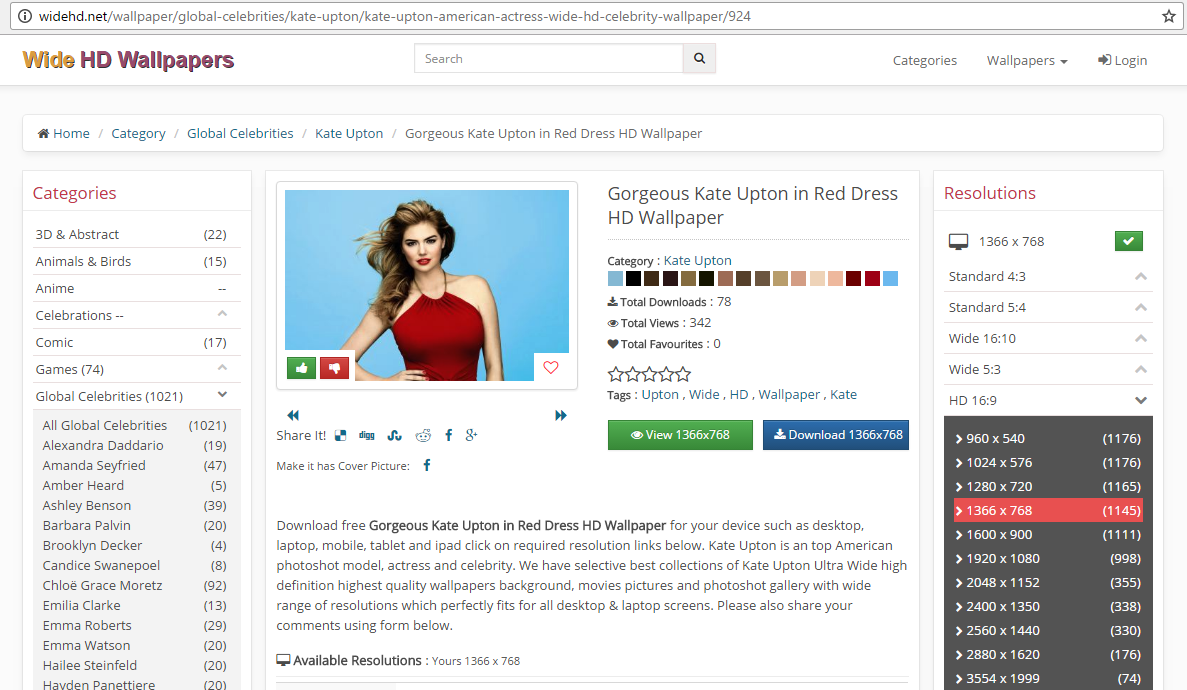This screenshot has height=690, width=1187.
Task: Dislike the wallpaper with thumbs down
Action: 334,368
